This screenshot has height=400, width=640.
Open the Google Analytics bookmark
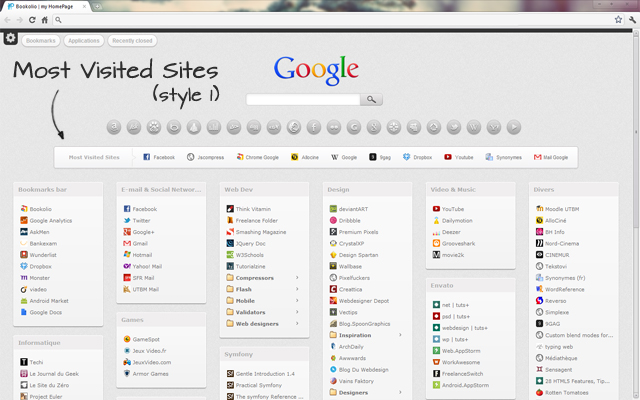coord(46,220)
